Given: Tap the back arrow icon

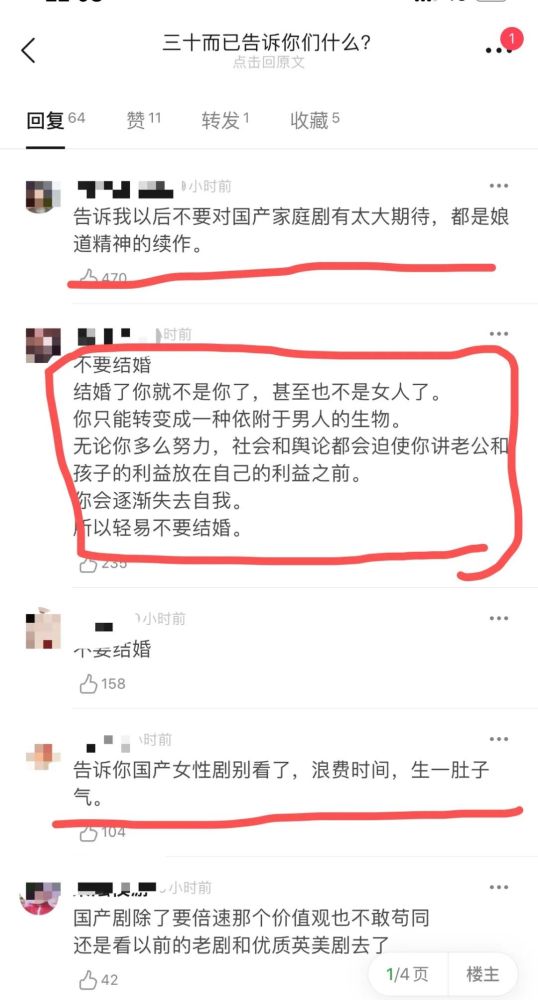Looking at the screenshot, I should coord(28,50).
